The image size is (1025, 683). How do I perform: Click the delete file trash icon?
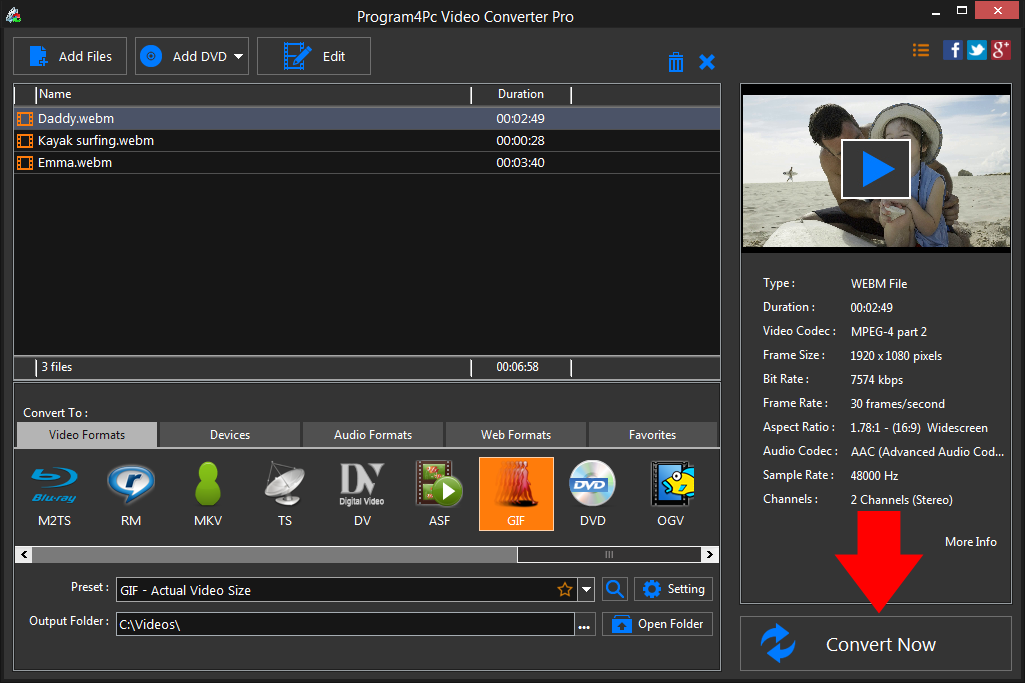(676, 61)
